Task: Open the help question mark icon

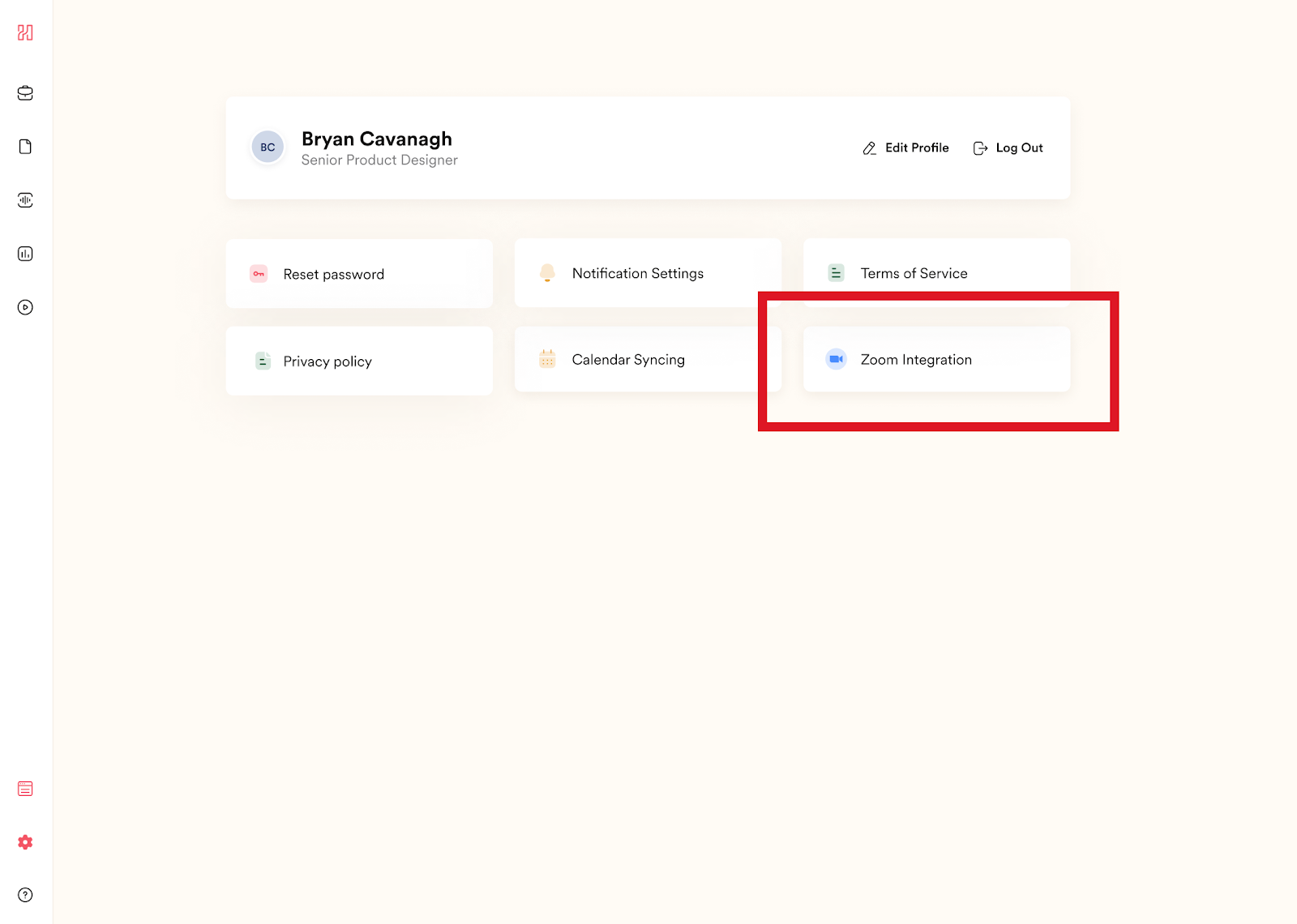Action: coord(25,895)
